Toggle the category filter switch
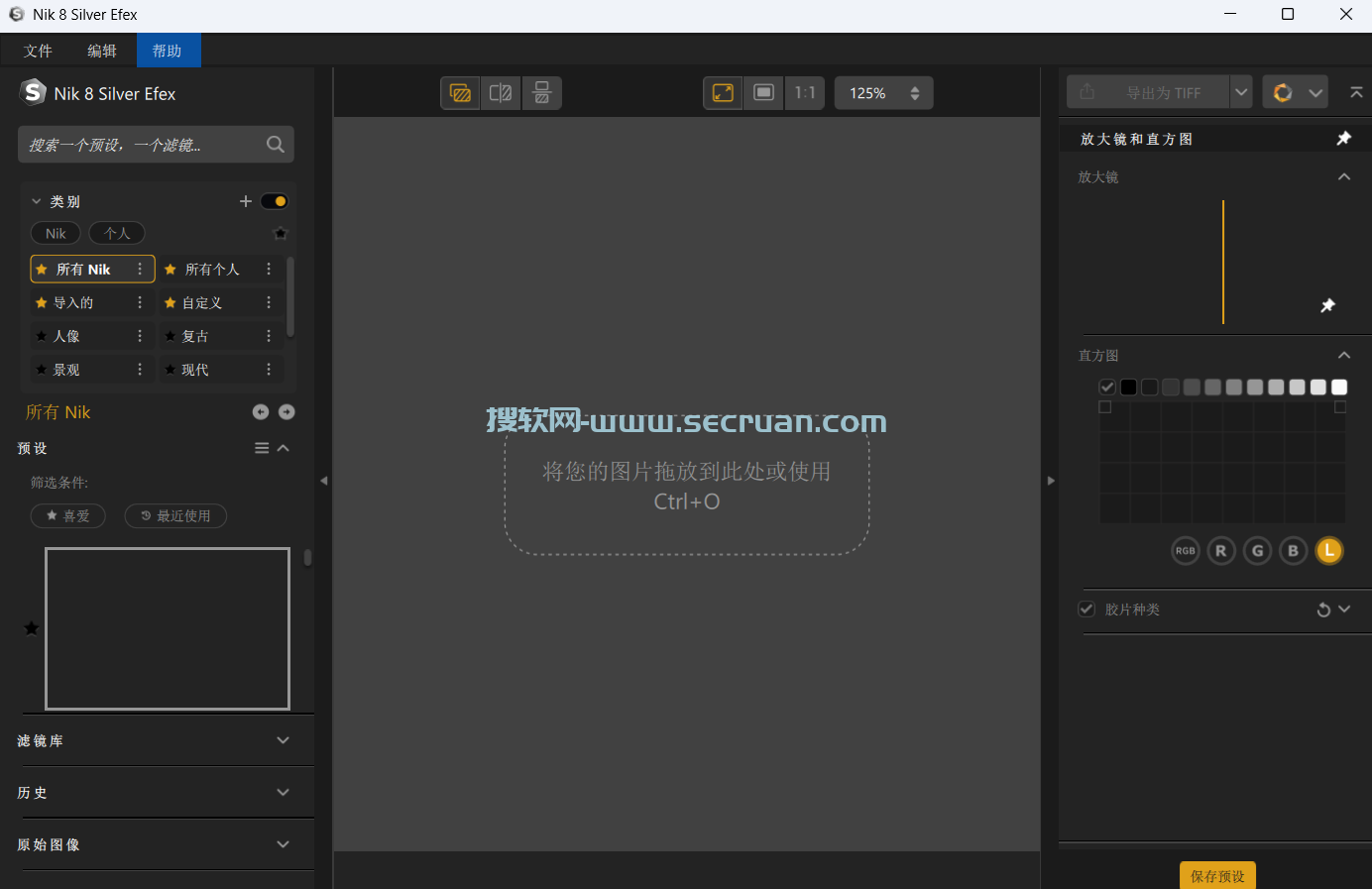This screenshot has width=1372, height=889. tap(275, 201)
